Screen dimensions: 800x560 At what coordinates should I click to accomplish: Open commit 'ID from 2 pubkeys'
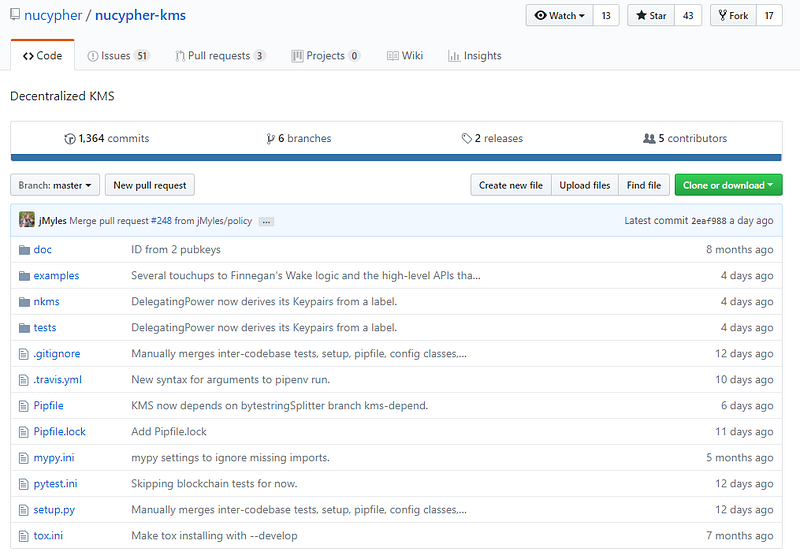176,249
